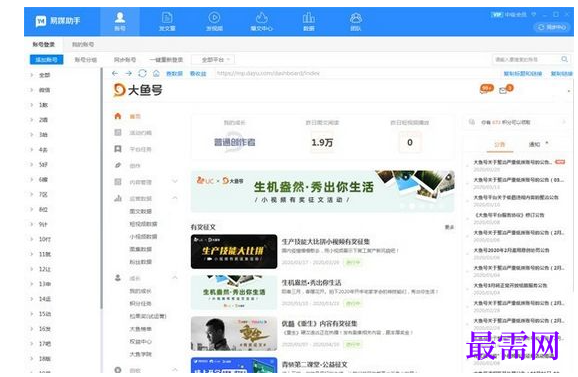
Task: Expand account group numbered 5
Action: pos(32,164)
